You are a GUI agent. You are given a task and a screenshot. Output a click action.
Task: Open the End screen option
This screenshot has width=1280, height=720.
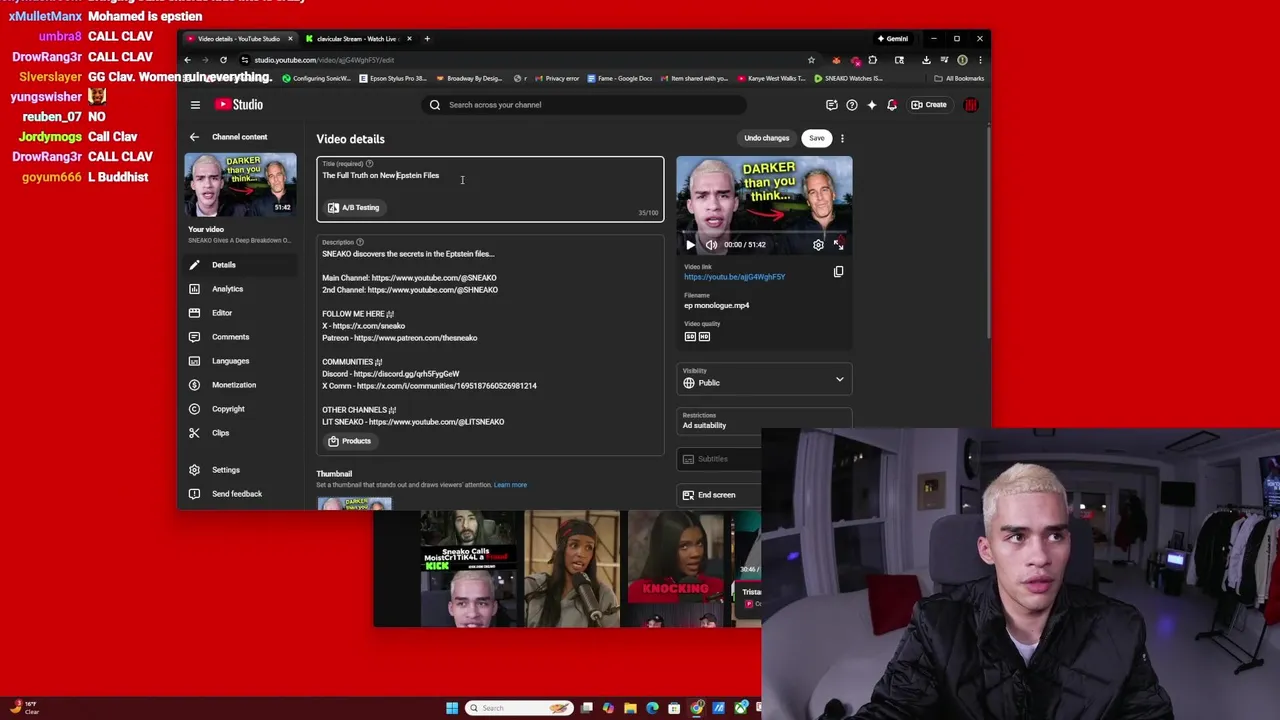[719, 495]
